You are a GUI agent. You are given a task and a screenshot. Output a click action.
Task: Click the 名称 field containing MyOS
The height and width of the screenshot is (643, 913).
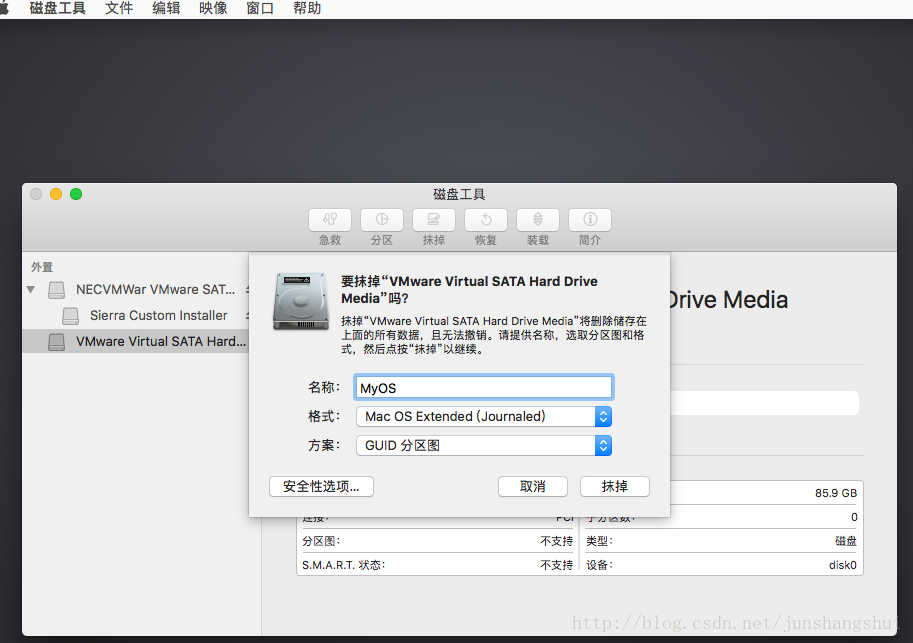[484, 387]
